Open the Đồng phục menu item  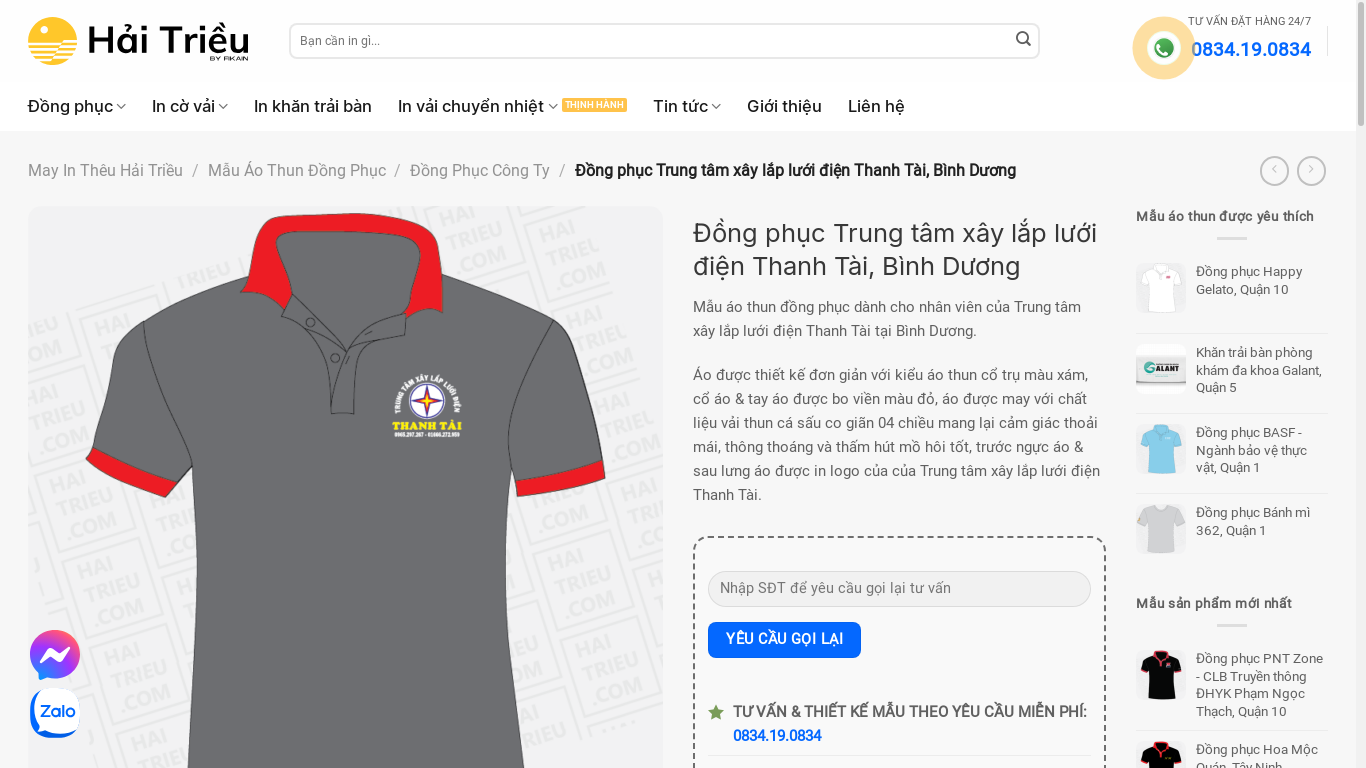[x=70, y=106]
